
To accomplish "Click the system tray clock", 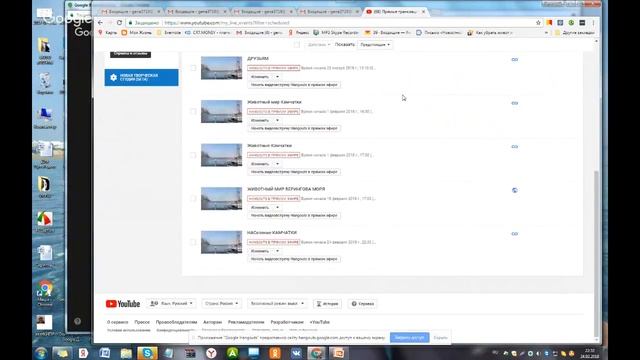I will (x=590, y=353).
